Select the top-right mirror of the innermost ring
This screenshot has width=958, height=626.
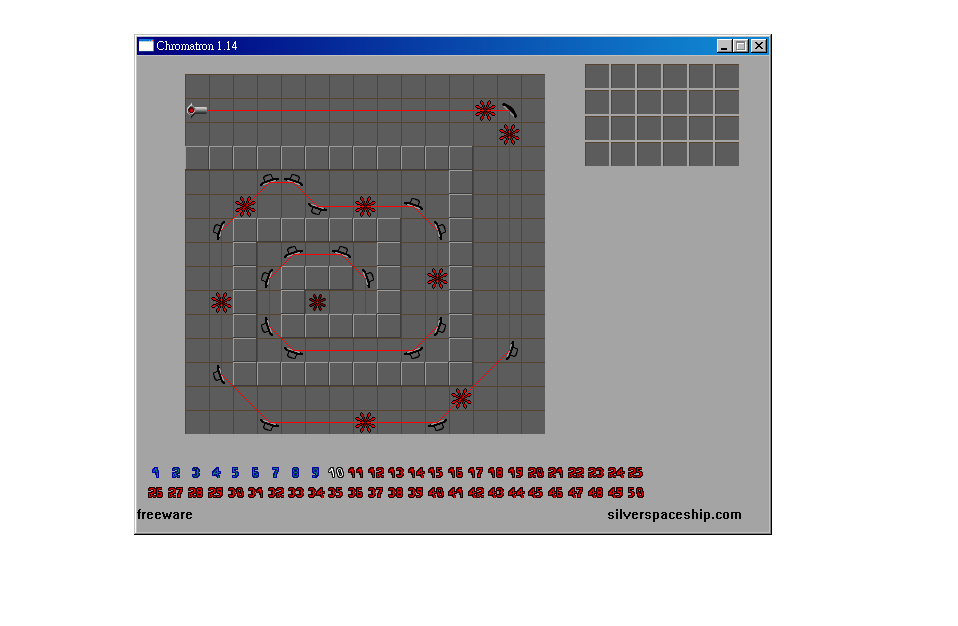tap(342, 251)
